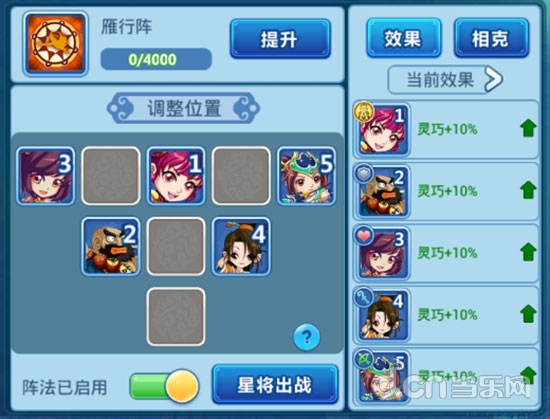The image size is (550, 419).
Task: Expand the 当前效果 chevron arrow
Action: [494, 80]
